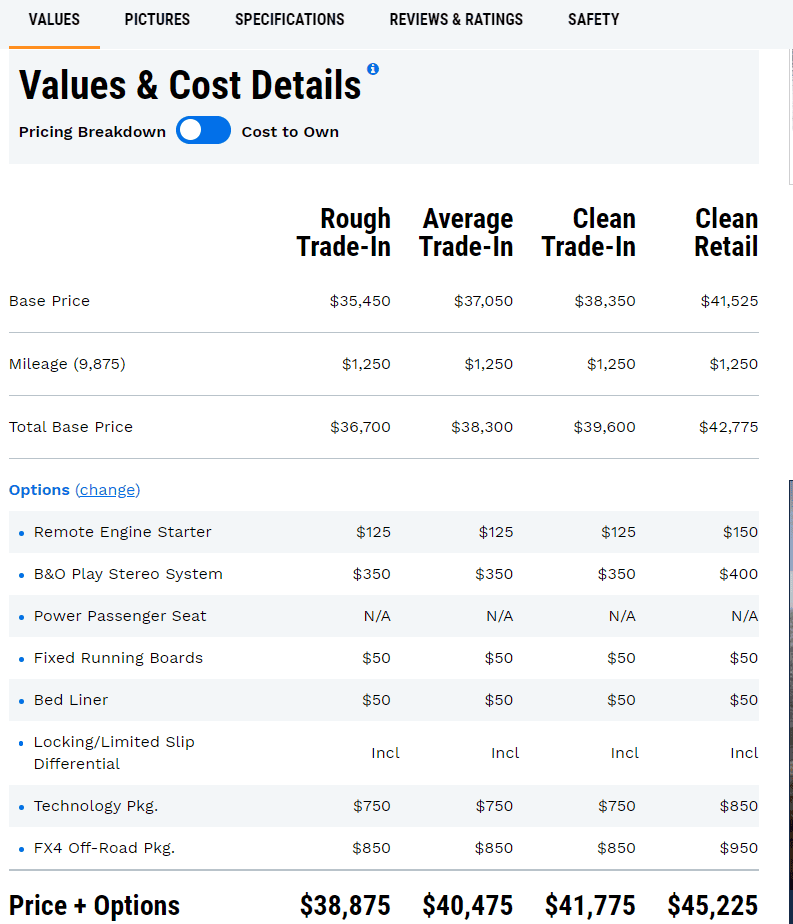
Task: Select the Remote Engine Starter option row
Action: pyautogui.click(x=384, y=532)
